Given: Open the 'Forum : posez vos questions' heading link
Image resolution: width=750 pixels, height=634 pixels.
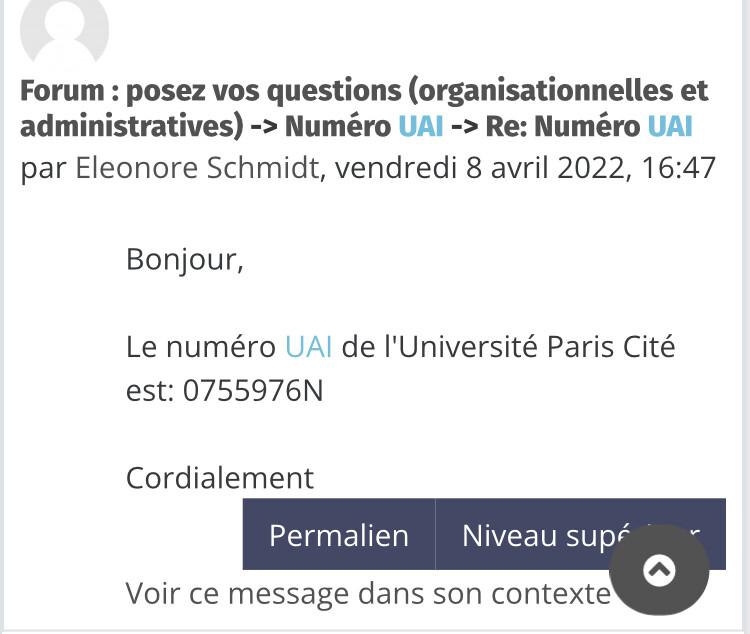Looking at the screenshot, I should [x=364, y=109].
